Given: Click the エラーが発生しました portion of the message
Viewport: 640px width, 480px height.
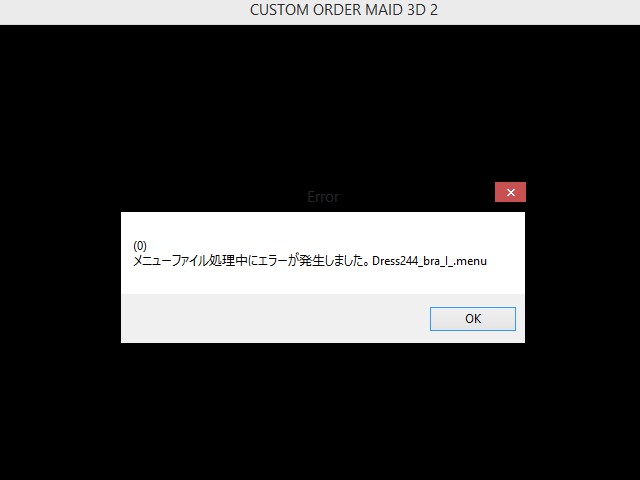Looking at the screenshot, I should tap(309, 261).
